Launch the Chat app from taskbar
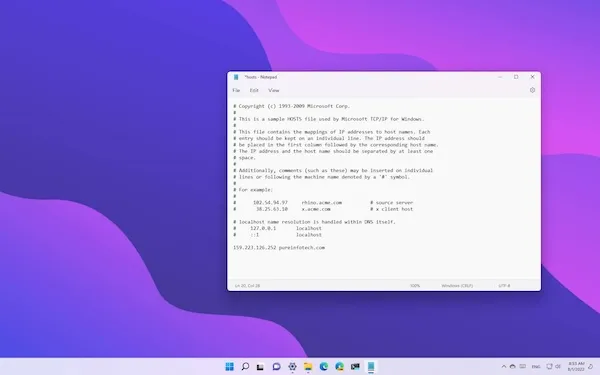The image size is (600, 375). point(276,367)
